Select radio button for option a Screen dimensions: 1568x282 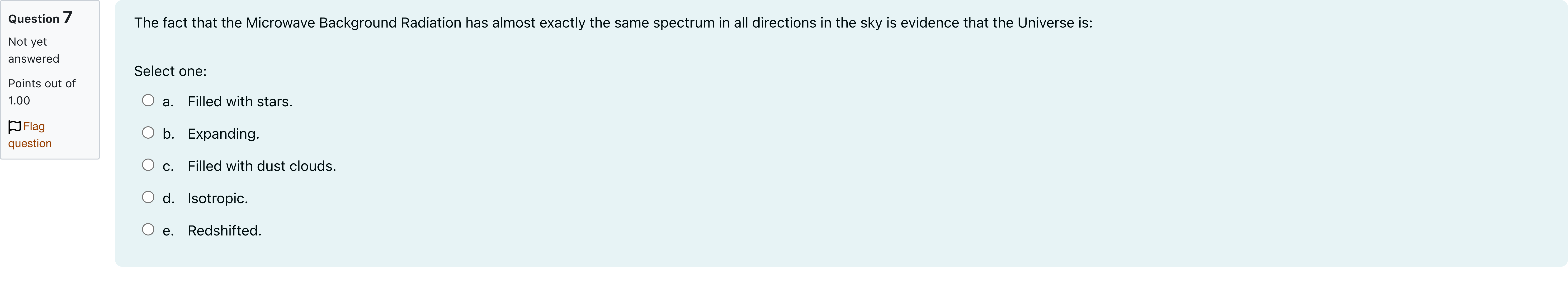[148, 100]
